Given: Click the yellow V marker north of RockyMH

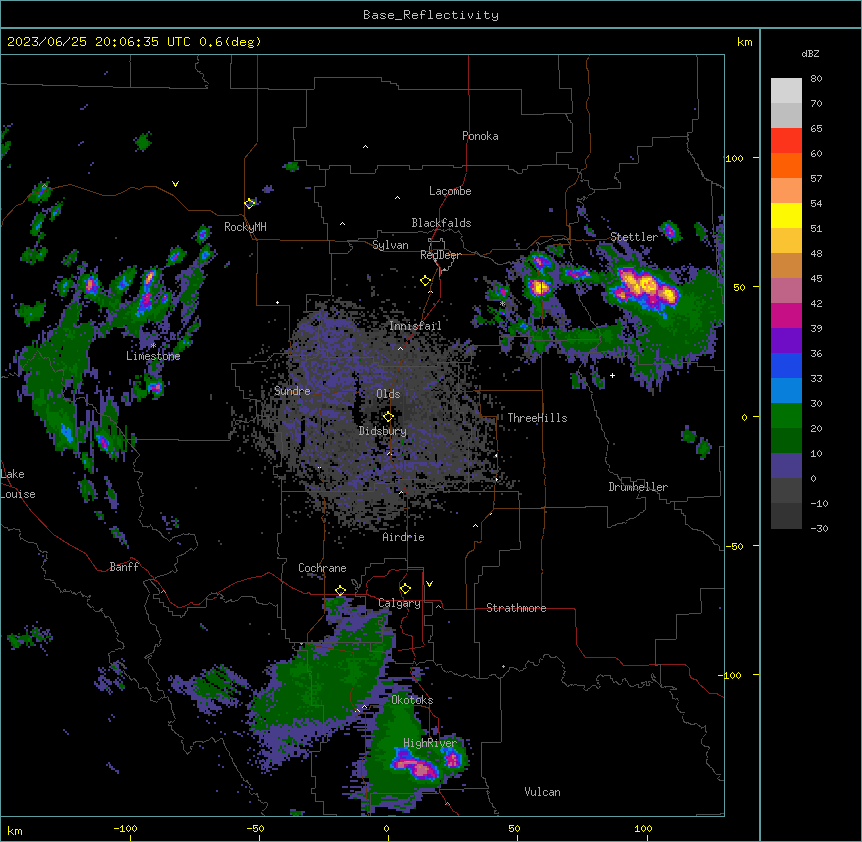Looking at the screenshot, I should pos(175,184).
